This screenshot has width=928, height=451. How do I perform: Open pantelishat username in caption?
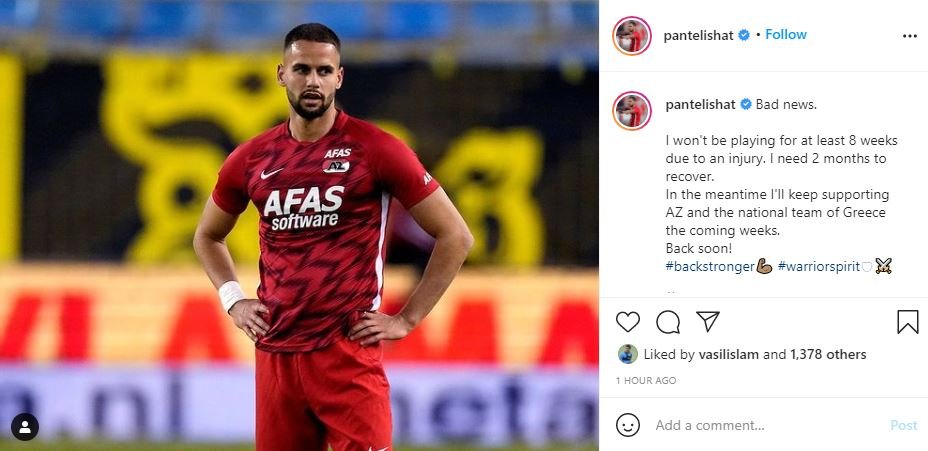700,105
